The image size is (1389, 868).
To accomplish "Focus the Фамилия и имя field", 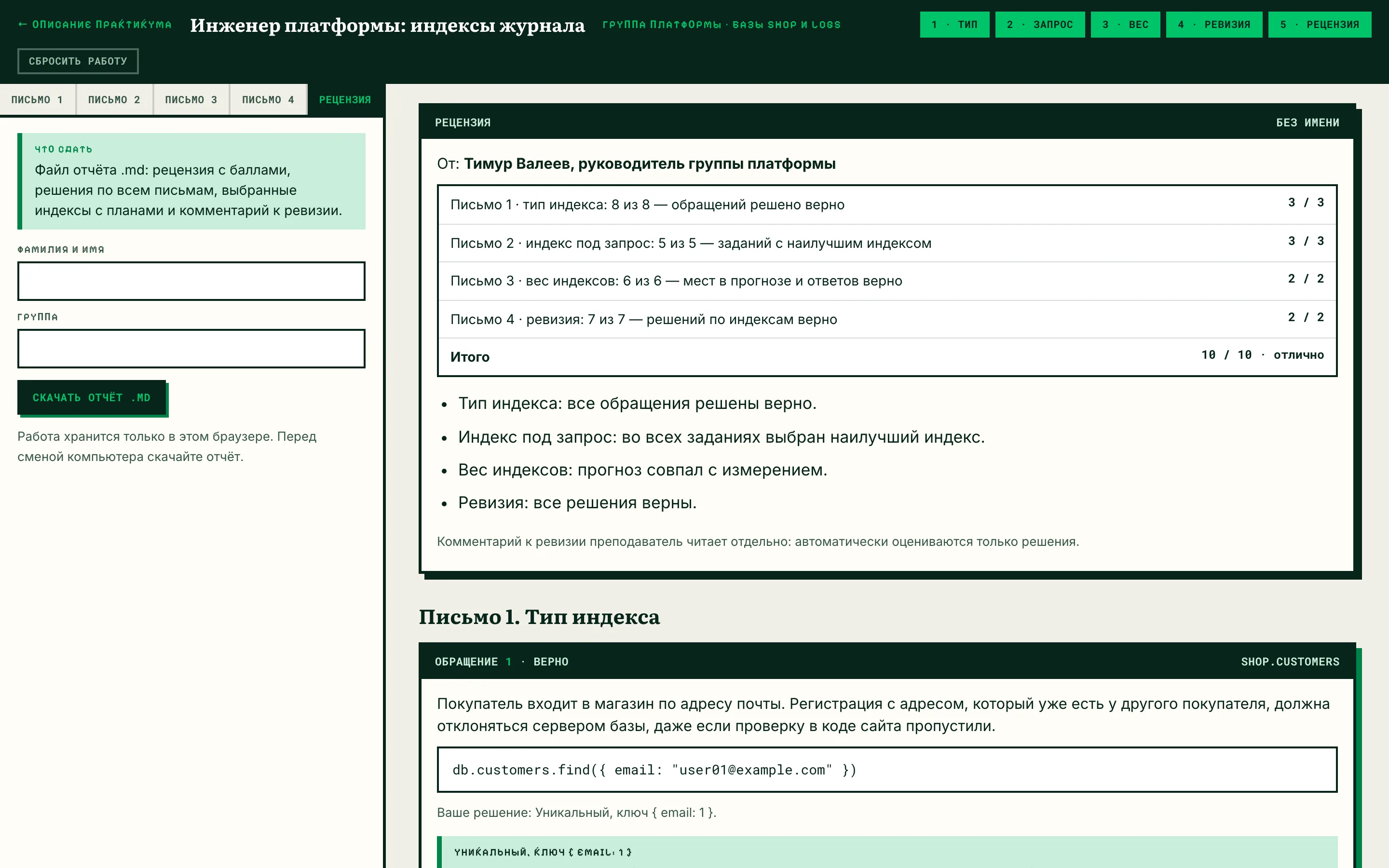I will (x=191, y=281).
